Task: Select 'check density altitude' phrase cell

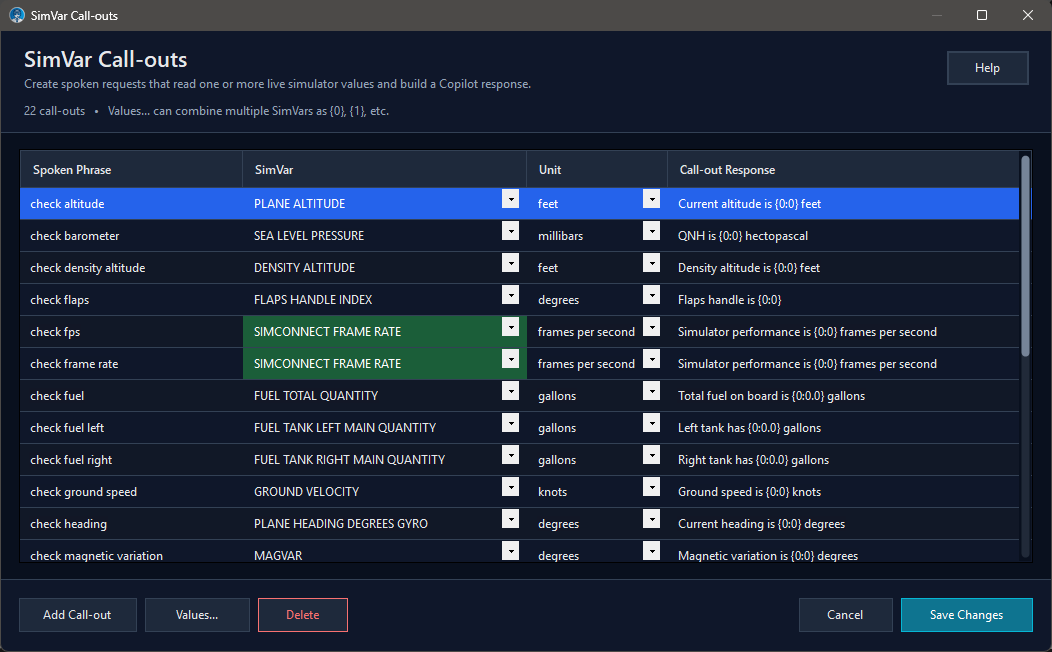Action: pos(132,268)
